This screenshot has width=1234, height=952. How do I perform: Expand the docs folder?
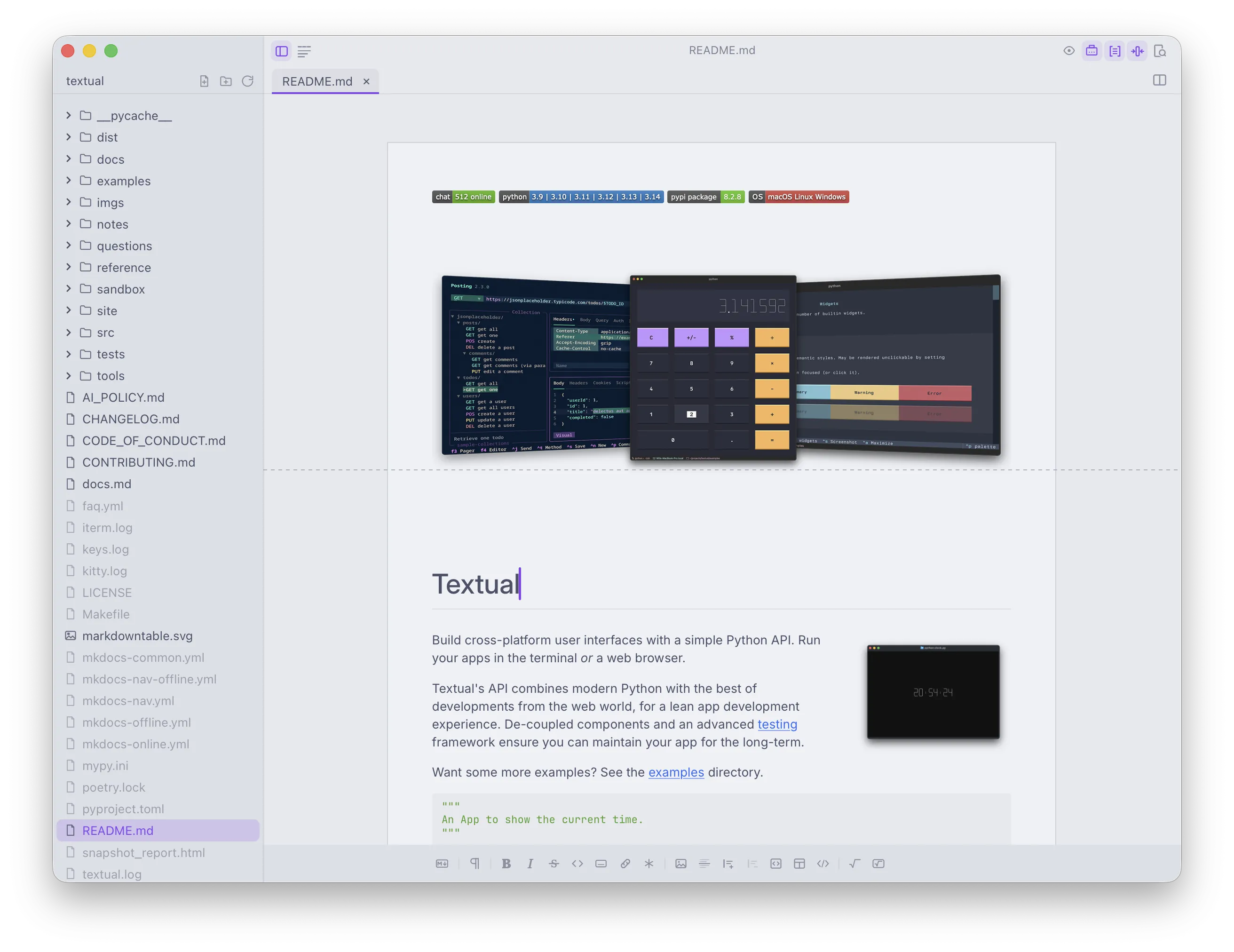[x=68, y=159]
